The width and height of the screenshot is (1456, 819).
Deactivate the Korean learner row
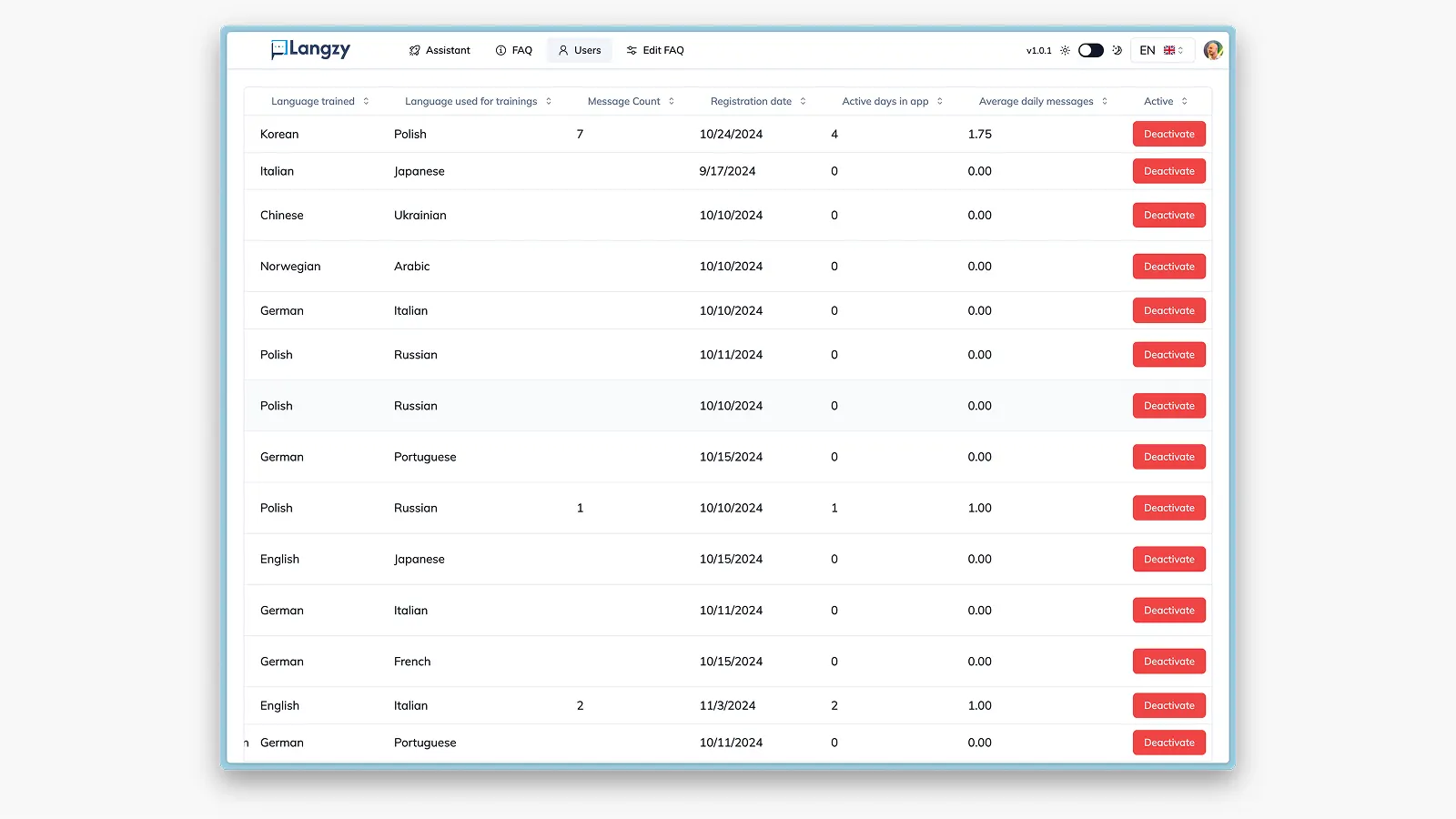pyautogui.click(x=1169, y=135)
